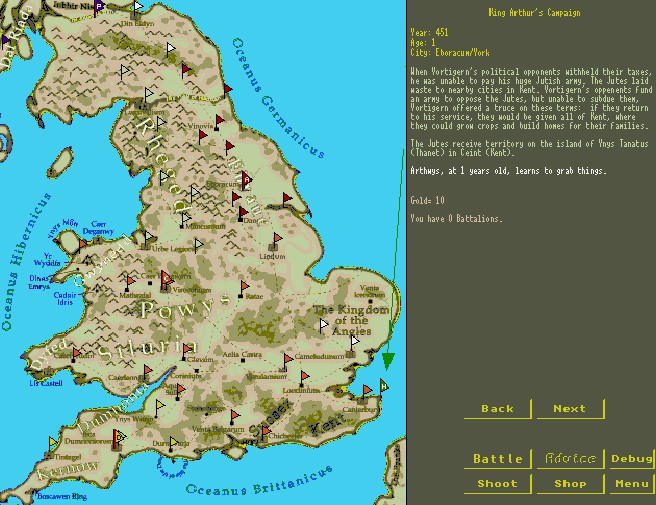The width and height of the screenshot is (656, 505).
Task: Click the yellow flag at Tintagel
Action: pos(53,443)
